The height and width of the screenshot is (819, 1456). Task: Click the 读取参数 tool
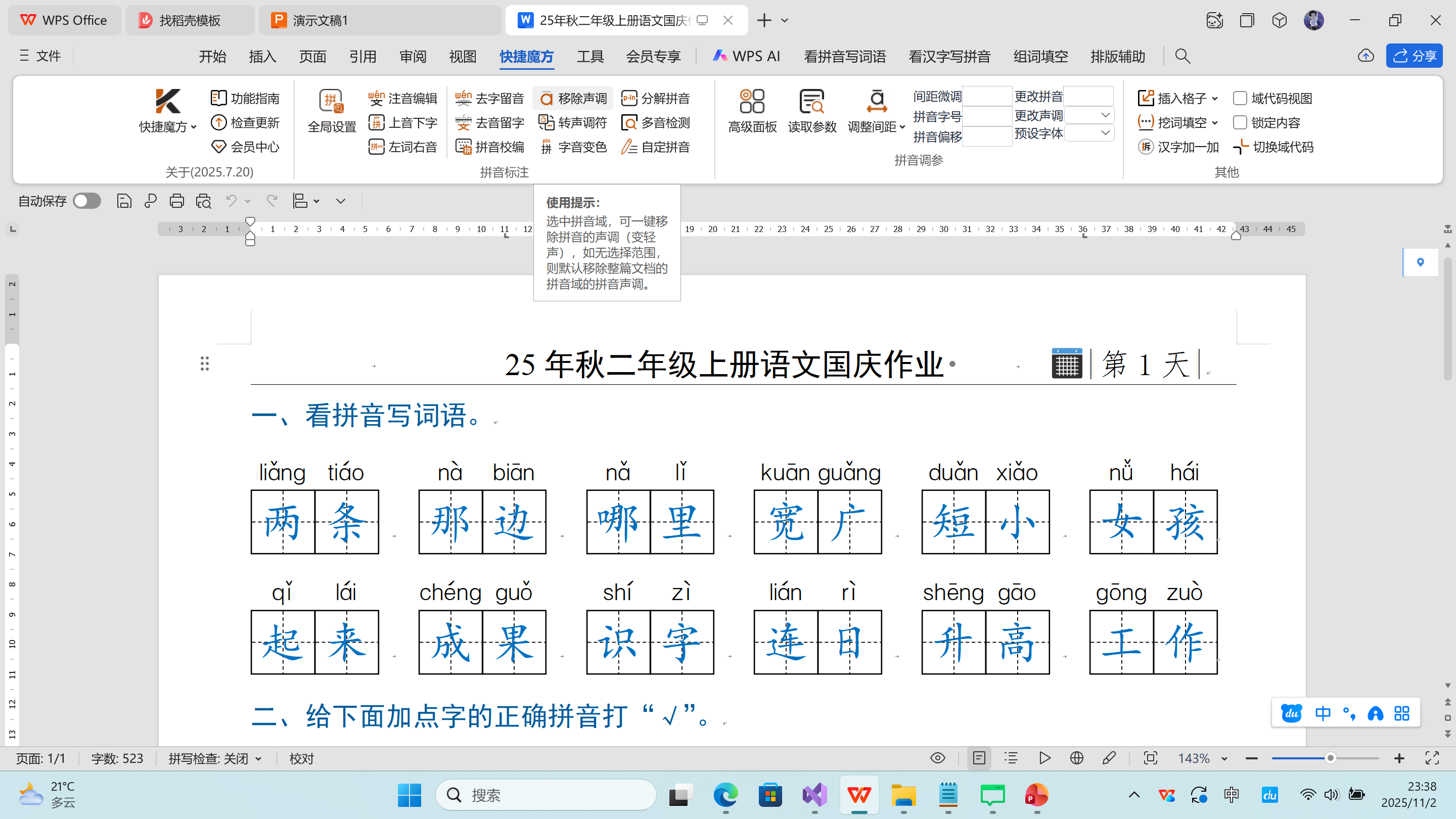pyautogui.click(x=812, y=110)
